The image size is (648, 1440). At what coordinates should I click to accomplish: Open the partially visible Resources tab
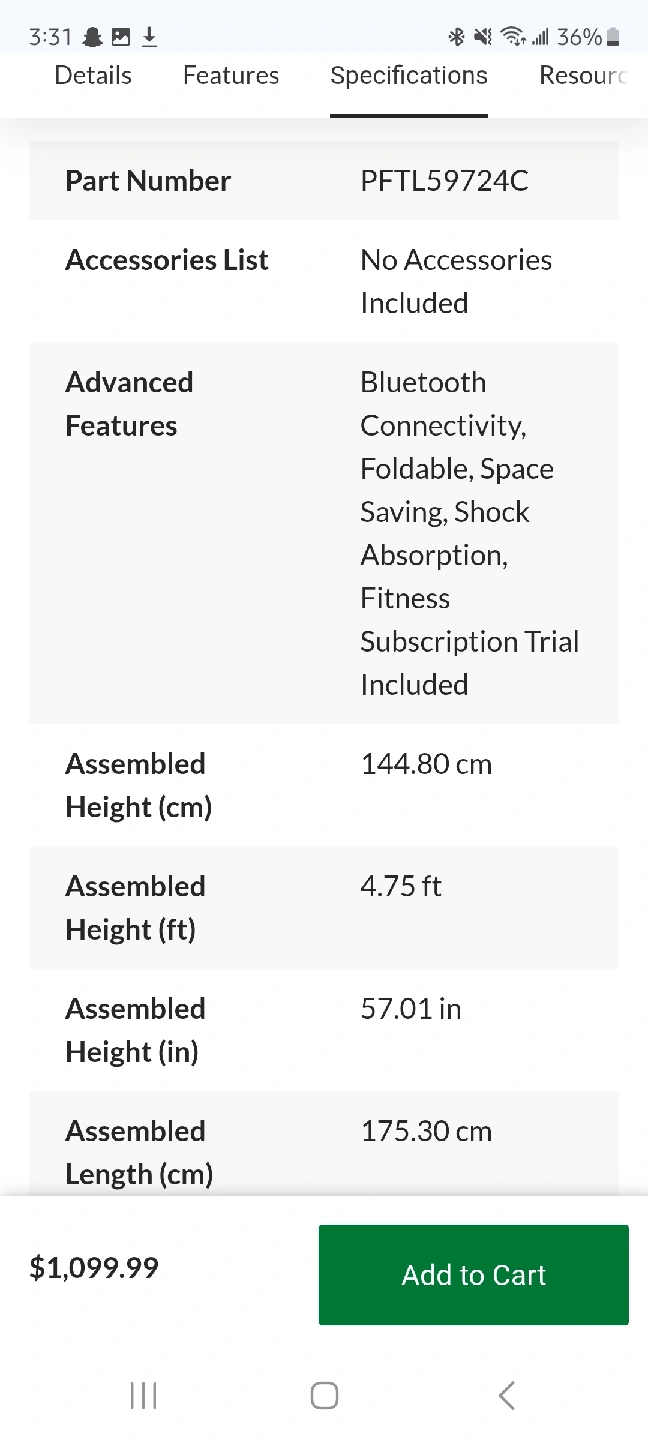coord(583,76)
